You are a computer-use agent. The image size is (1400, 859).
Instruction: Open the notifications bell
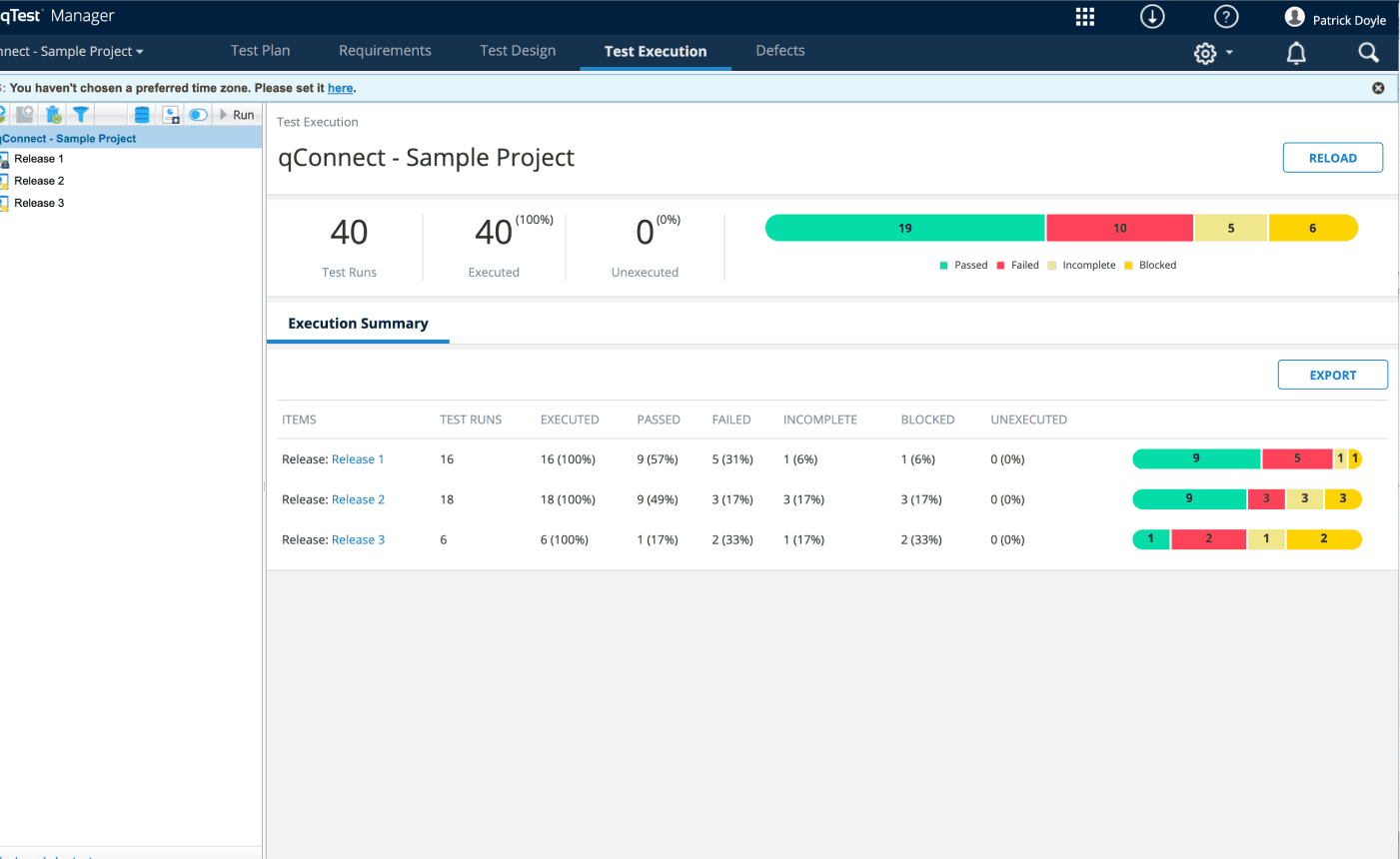click(x=1296, y=53)
